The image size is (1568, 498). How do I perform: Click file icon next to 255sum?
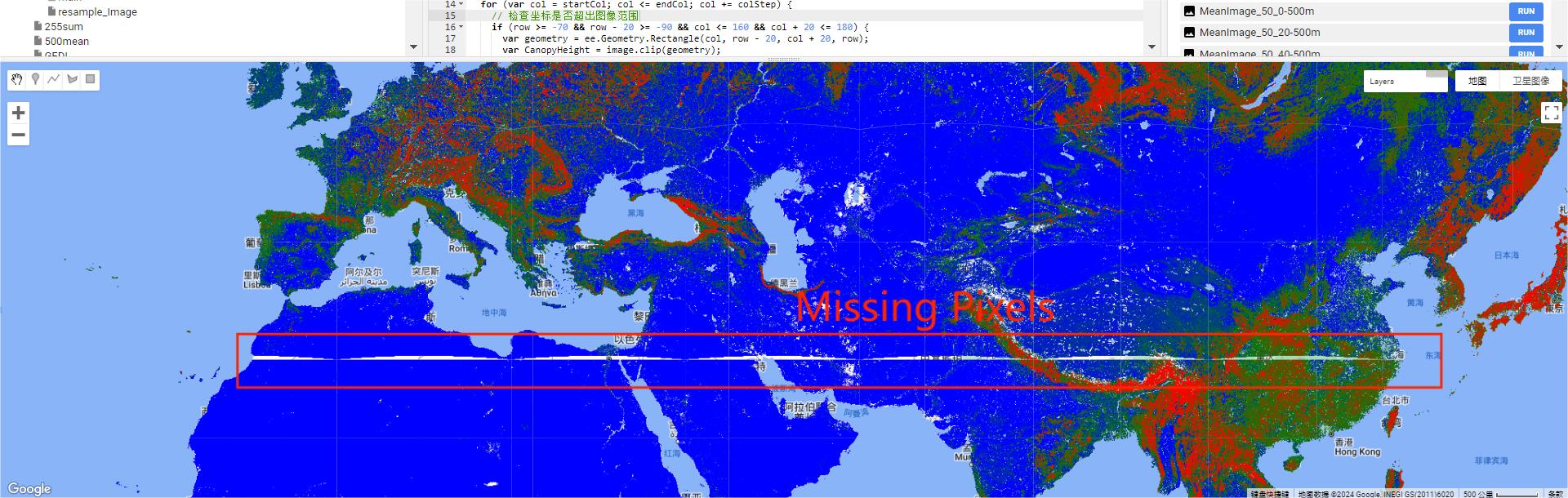tap(38, 26)
